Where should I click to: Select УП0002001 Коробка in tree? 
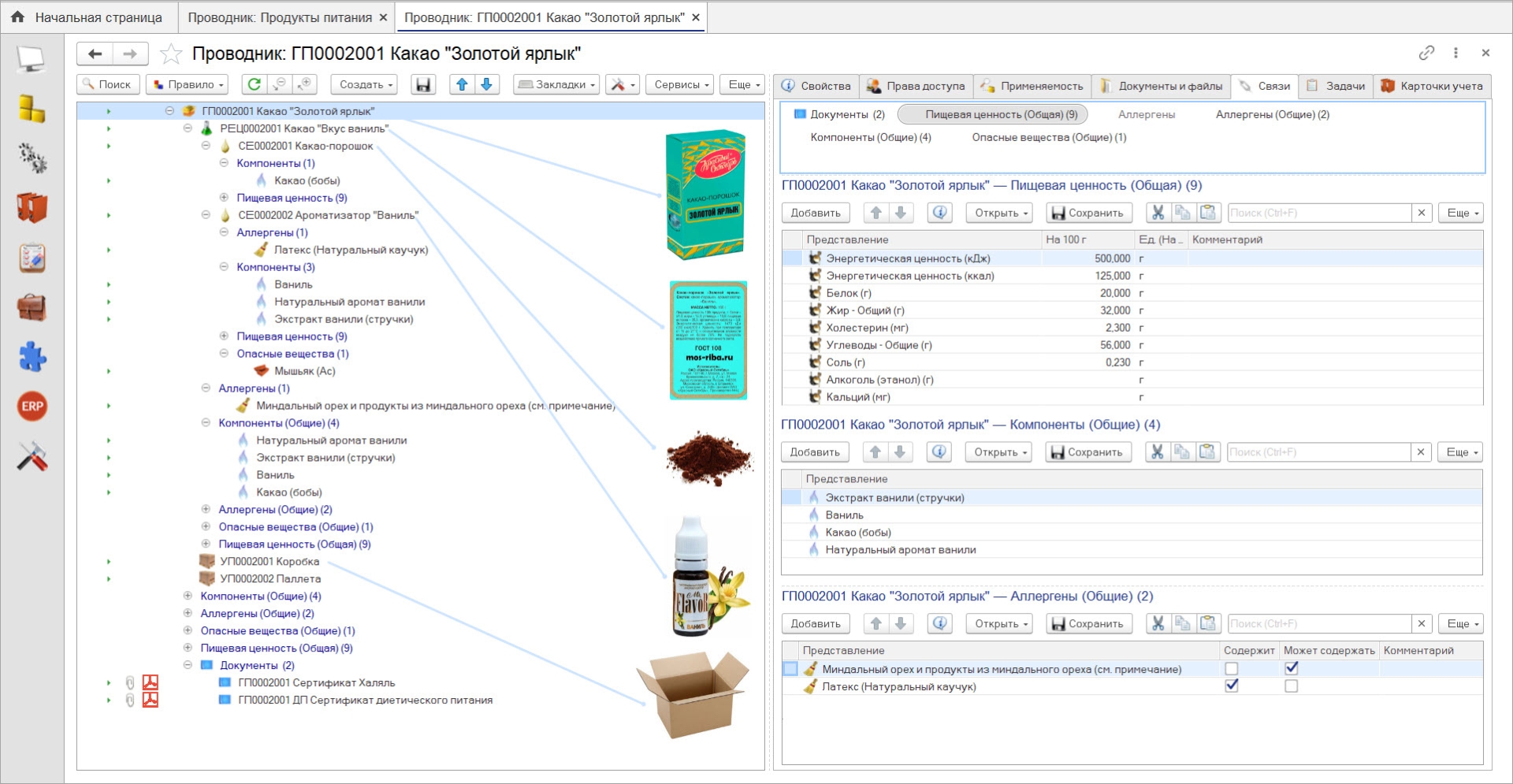pyautogui.click(x=270, y=562)
